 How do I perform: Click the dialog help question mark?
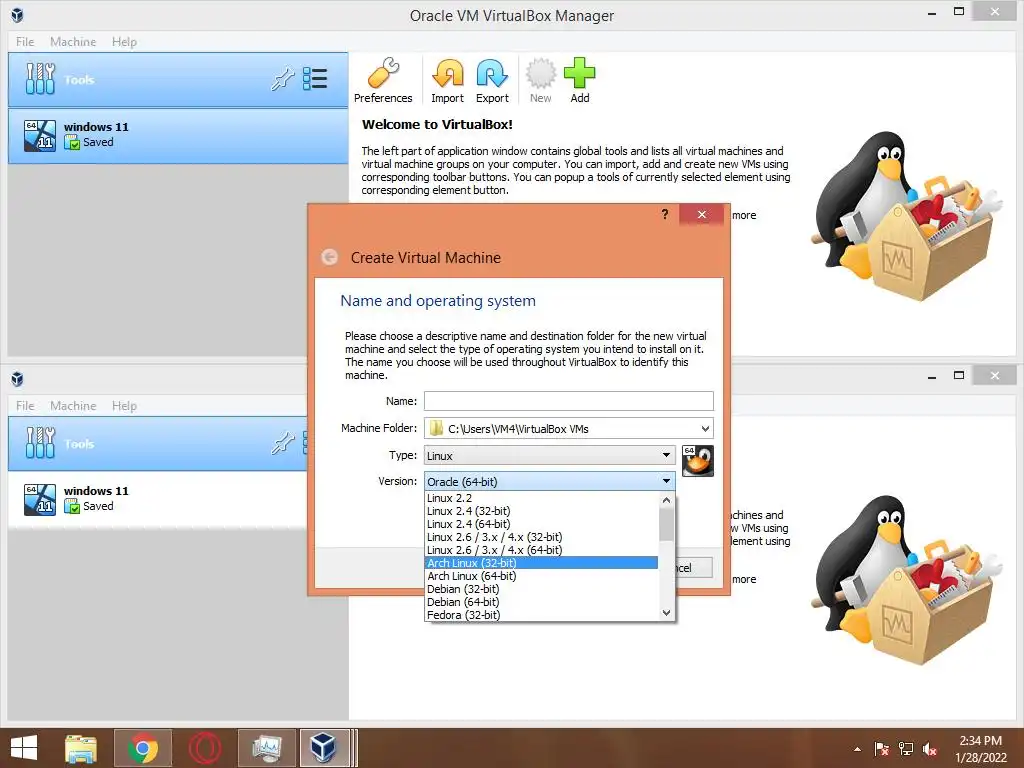(x=665, y=214)
